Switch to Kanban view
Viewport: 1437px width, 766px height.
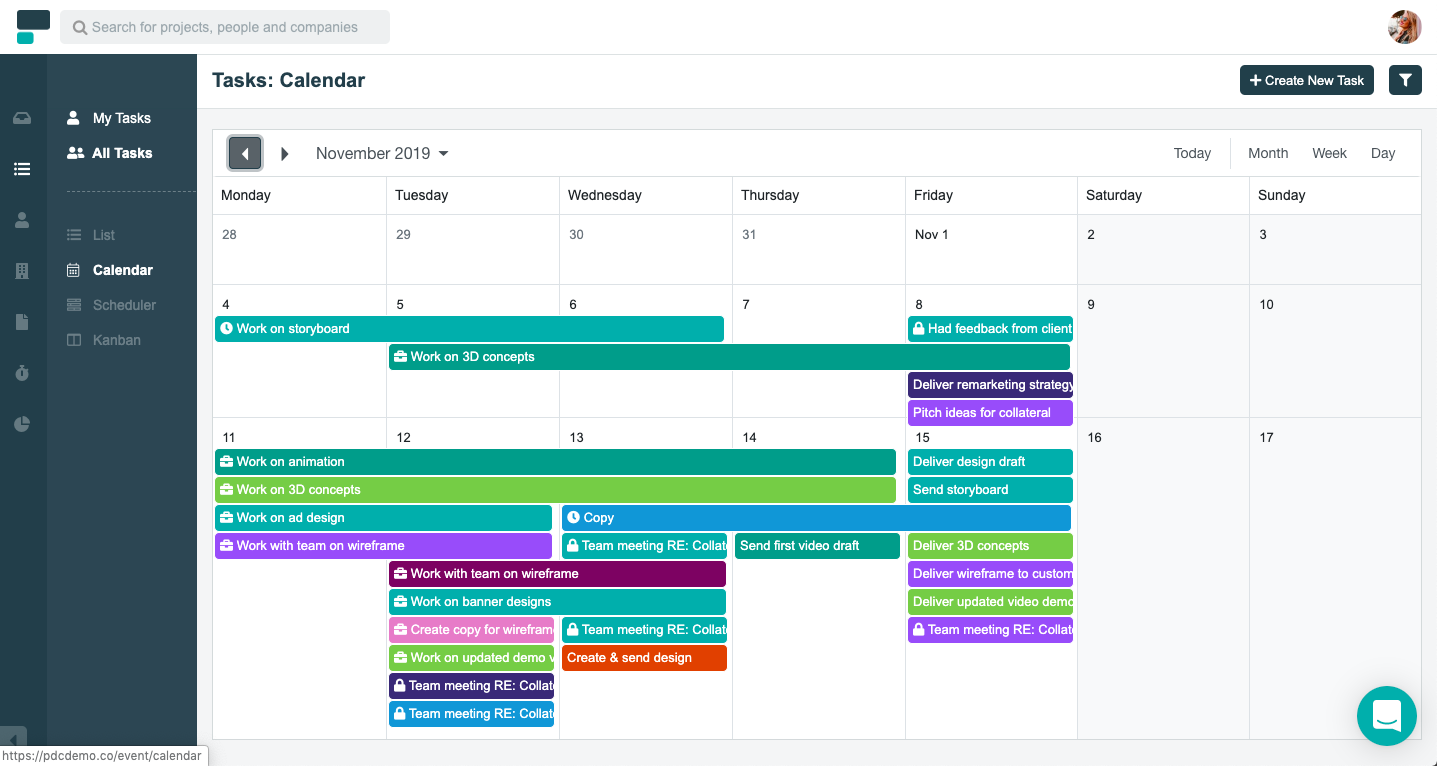117,340
